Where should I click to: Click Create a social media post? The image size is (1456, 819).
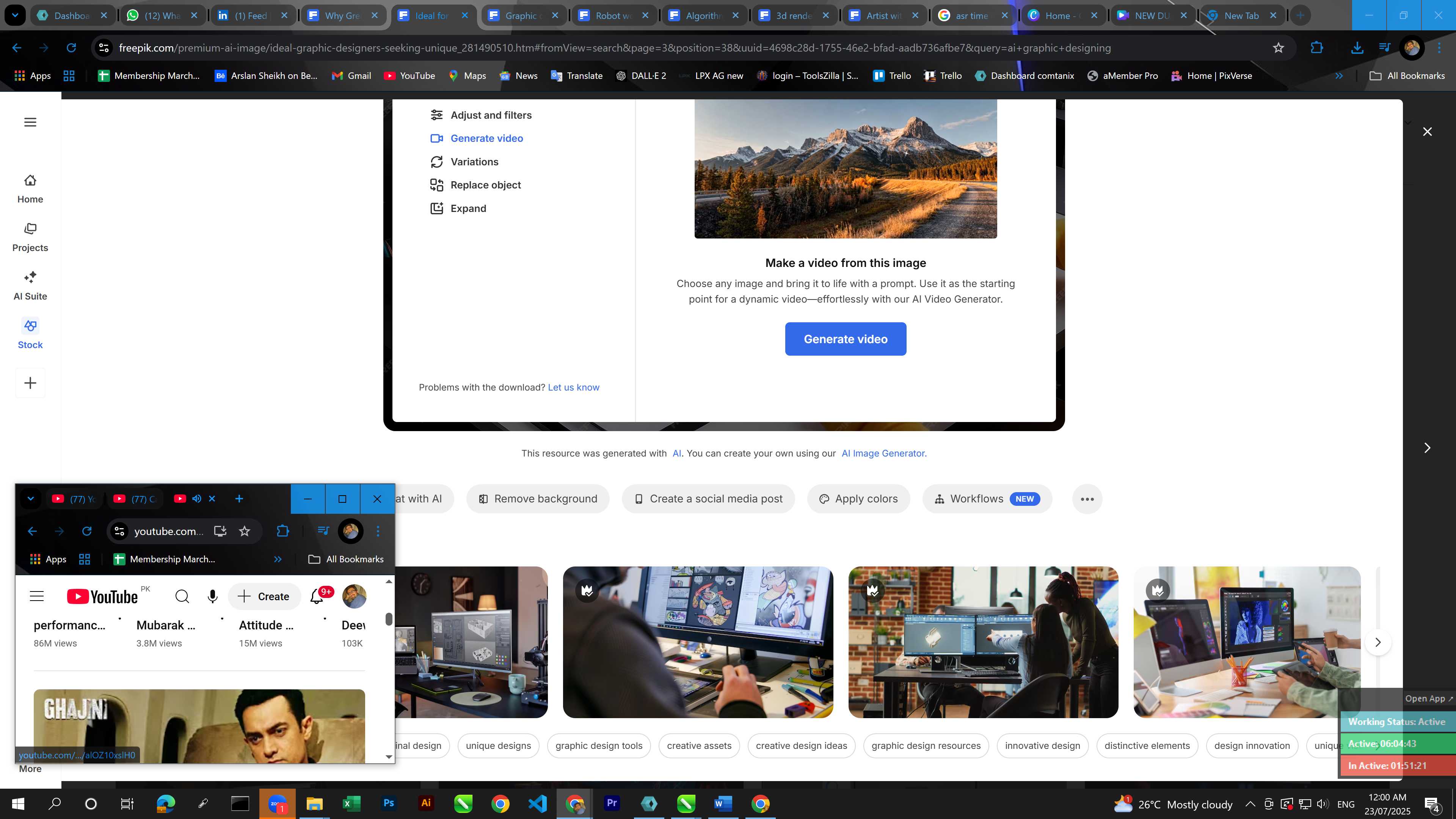pos(708,499)
